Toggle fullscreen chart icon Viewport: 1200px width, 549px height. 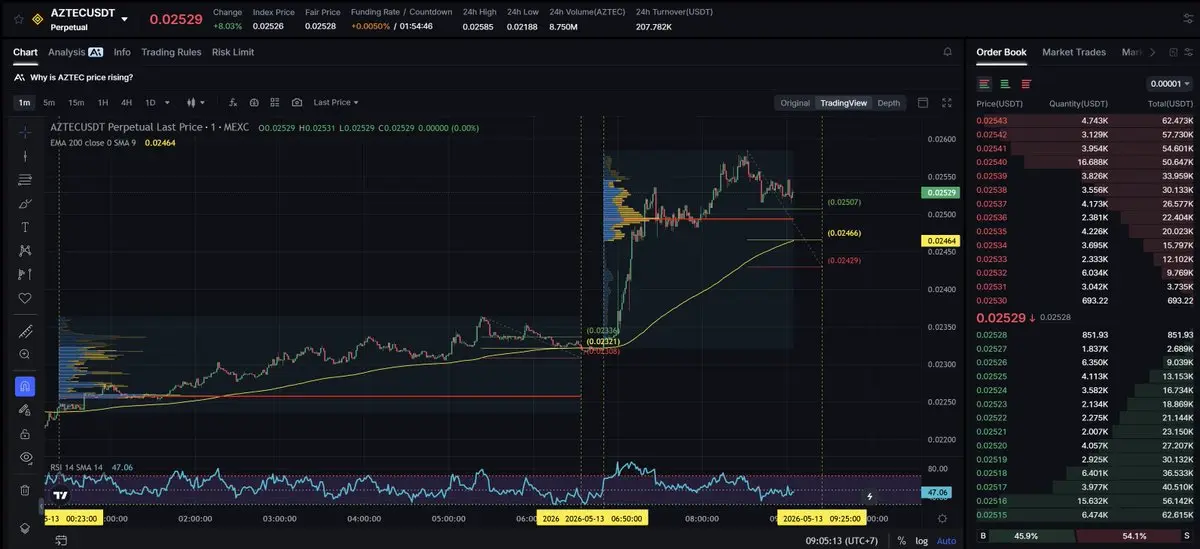click(x=947, y=102)
